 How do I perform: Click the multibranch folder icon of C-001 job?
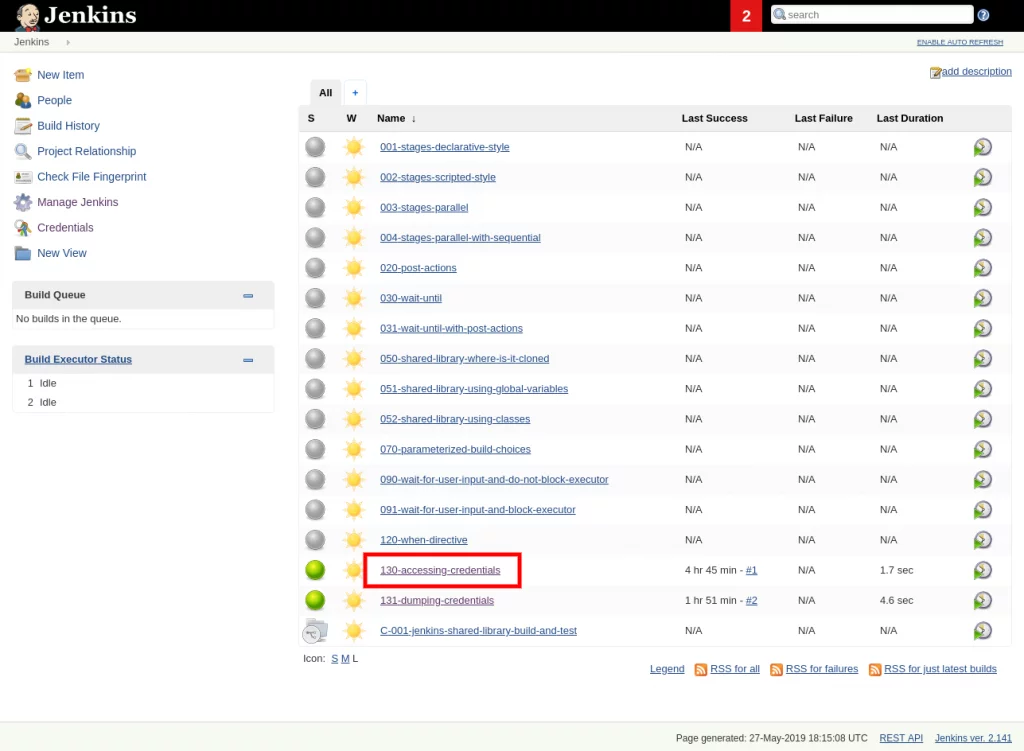coord(315,631)
